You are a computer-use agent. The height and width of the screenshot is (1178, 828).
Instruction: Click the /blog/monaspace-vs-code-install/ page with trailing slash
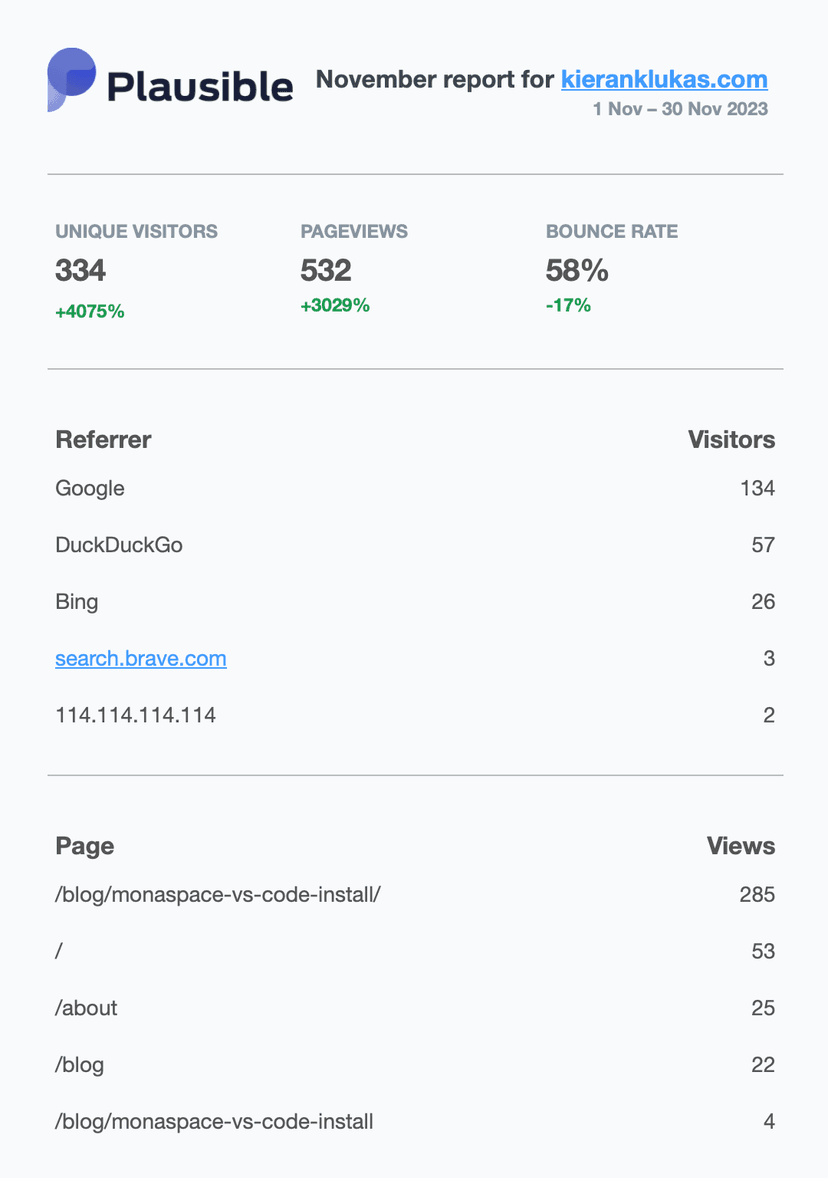tap(218, 894)
